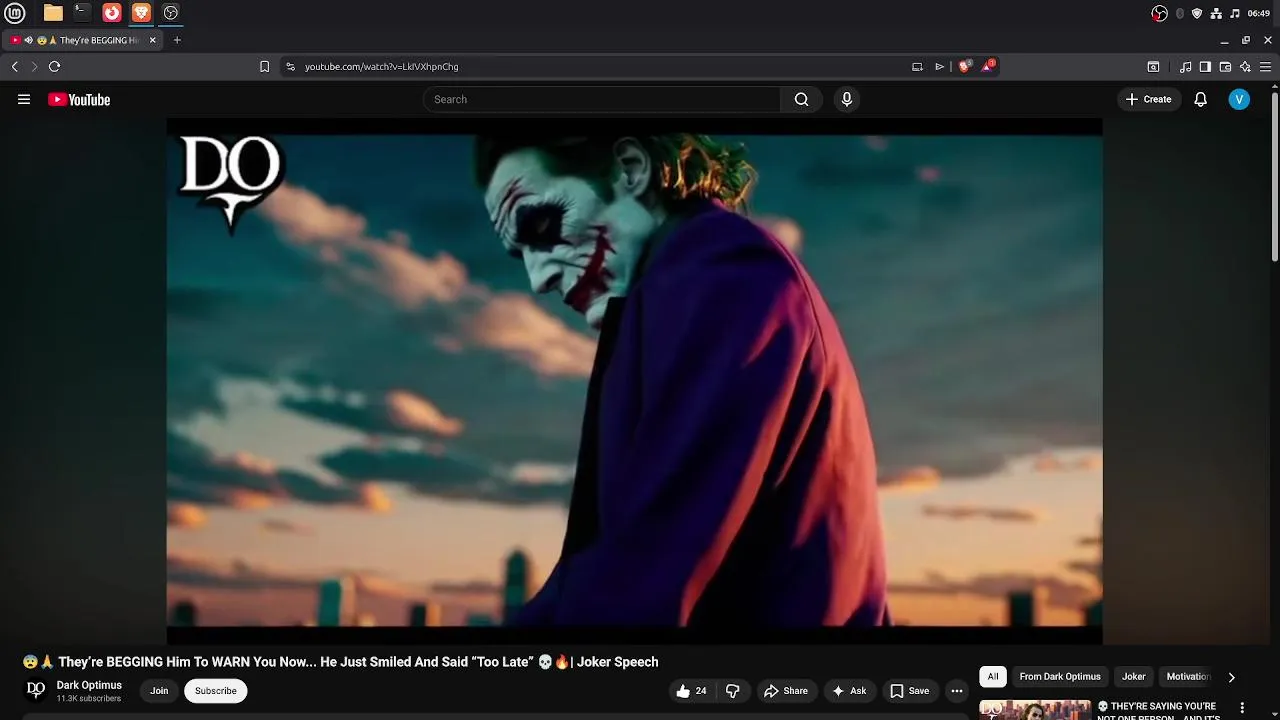Viewport: 1280px width, 720px height.
Task: Click the OBS recording tray icon
Action: pyautogui.click(x=1159, y=13)
